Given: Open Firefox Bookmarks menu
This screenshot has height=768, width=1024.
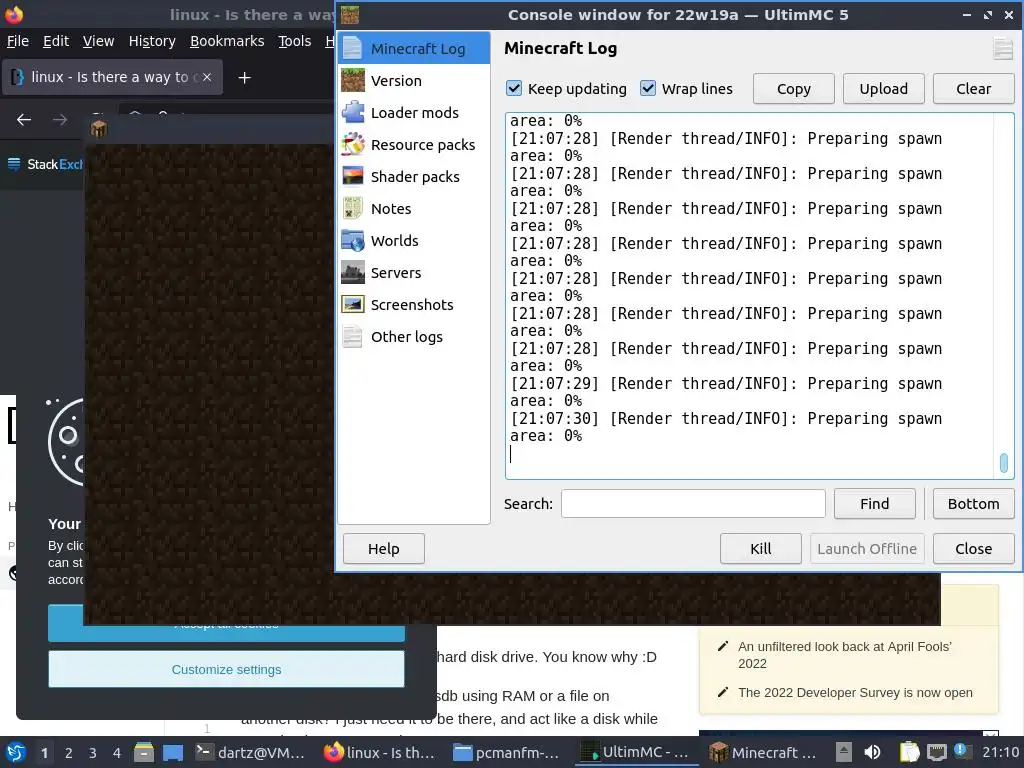Looking at the screenshot, I should (227, 41).
